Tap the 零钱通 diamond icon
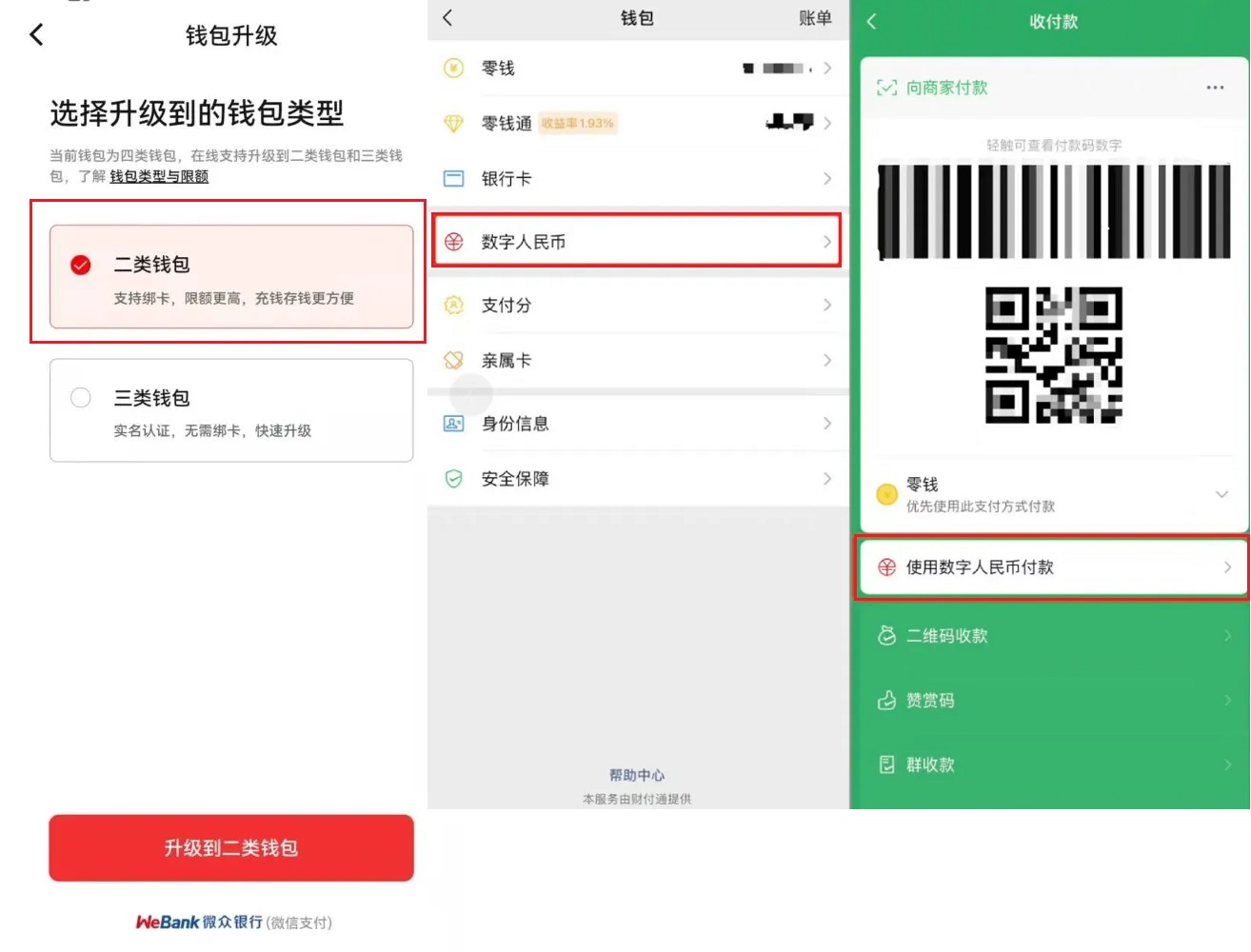Image resolution: width=1251 pixels, height=952 pixels. coord(454,124)
